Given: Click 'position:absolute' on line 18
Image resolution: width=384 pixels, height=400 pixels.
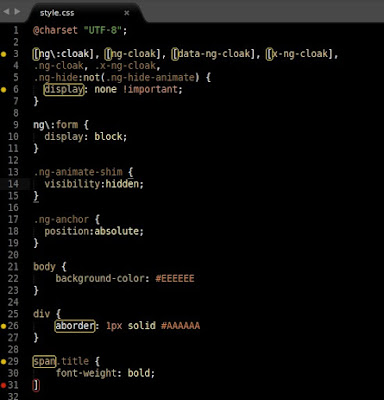Looking at the screenshot, I should point(94,231).
